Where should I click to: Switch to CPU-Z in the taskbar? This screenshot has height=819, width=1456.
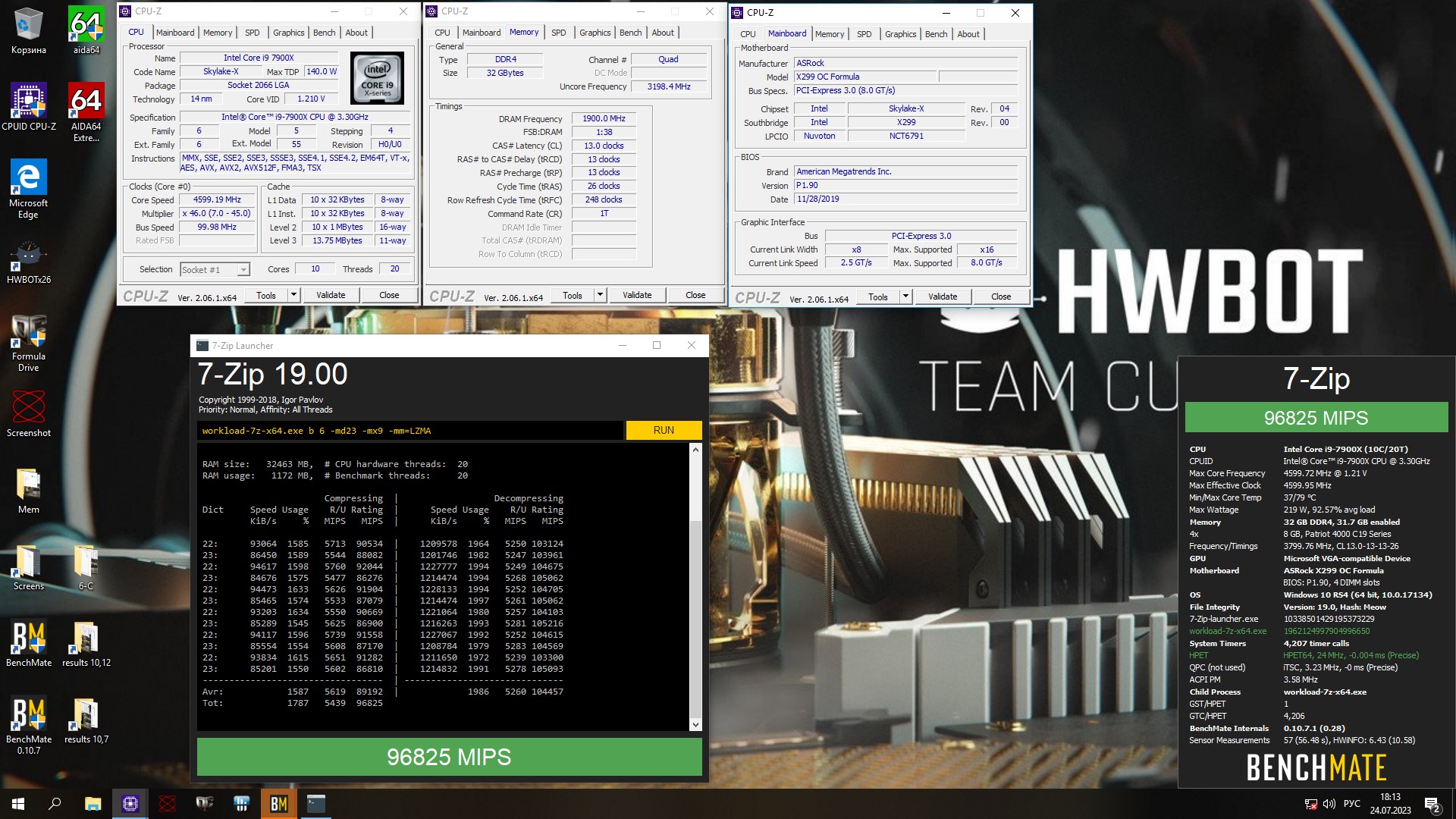(130, 804)
